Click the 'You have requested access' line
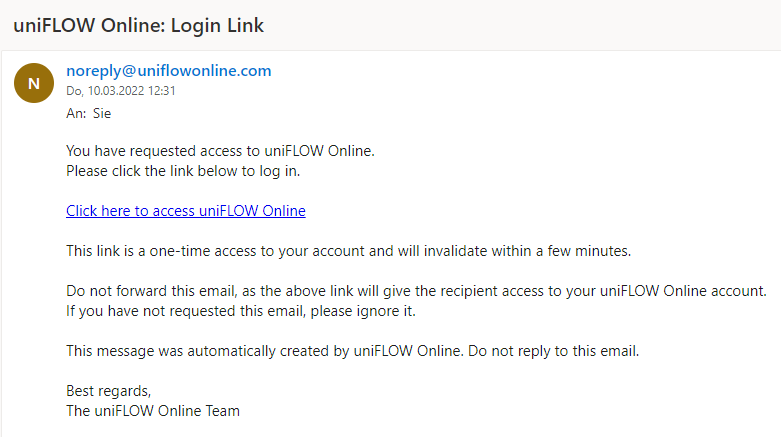The width and height of the screenshot is (781, 437). click(x=219, y=151)
